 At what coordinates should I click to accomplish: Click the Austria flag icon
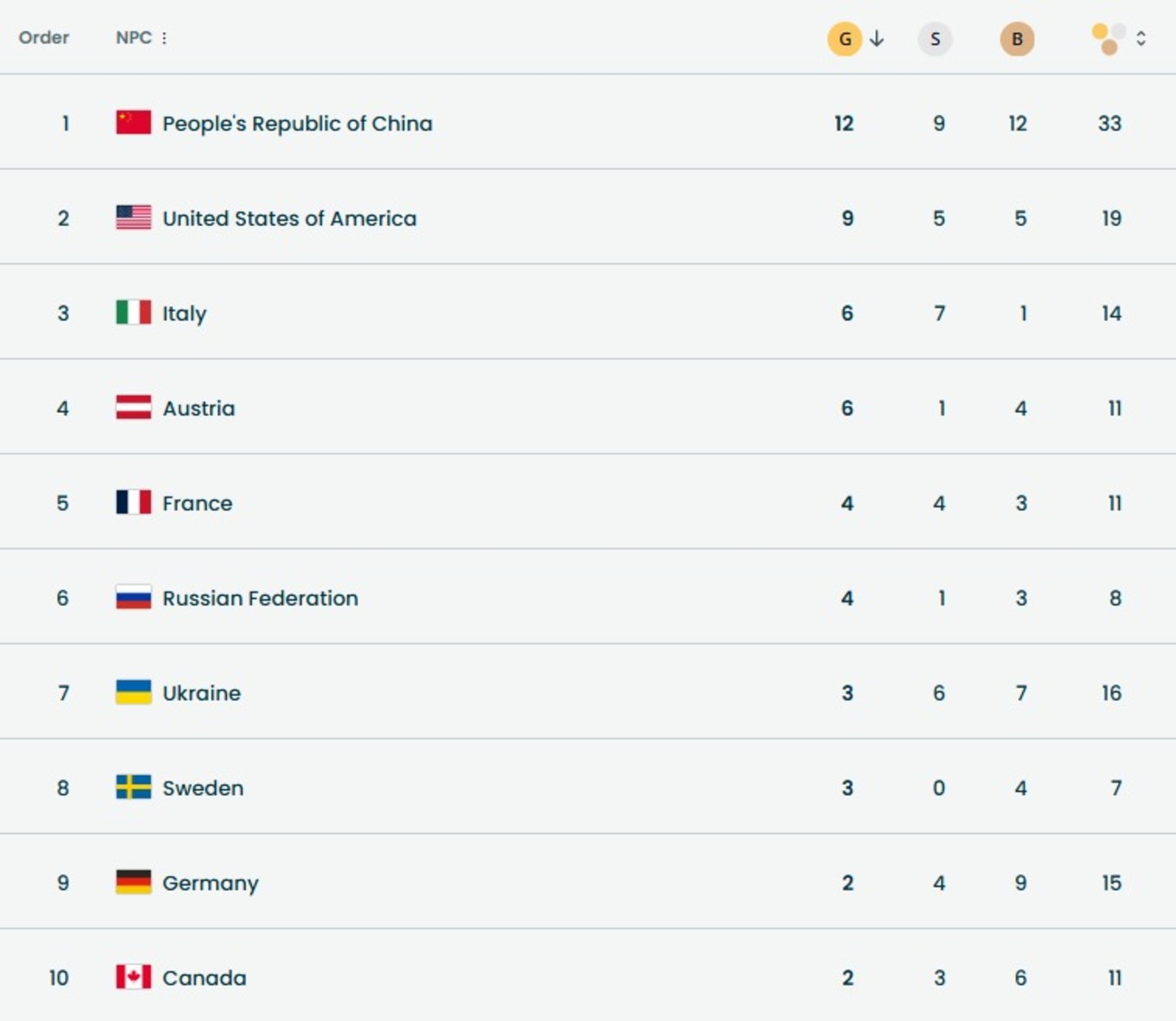134,408
